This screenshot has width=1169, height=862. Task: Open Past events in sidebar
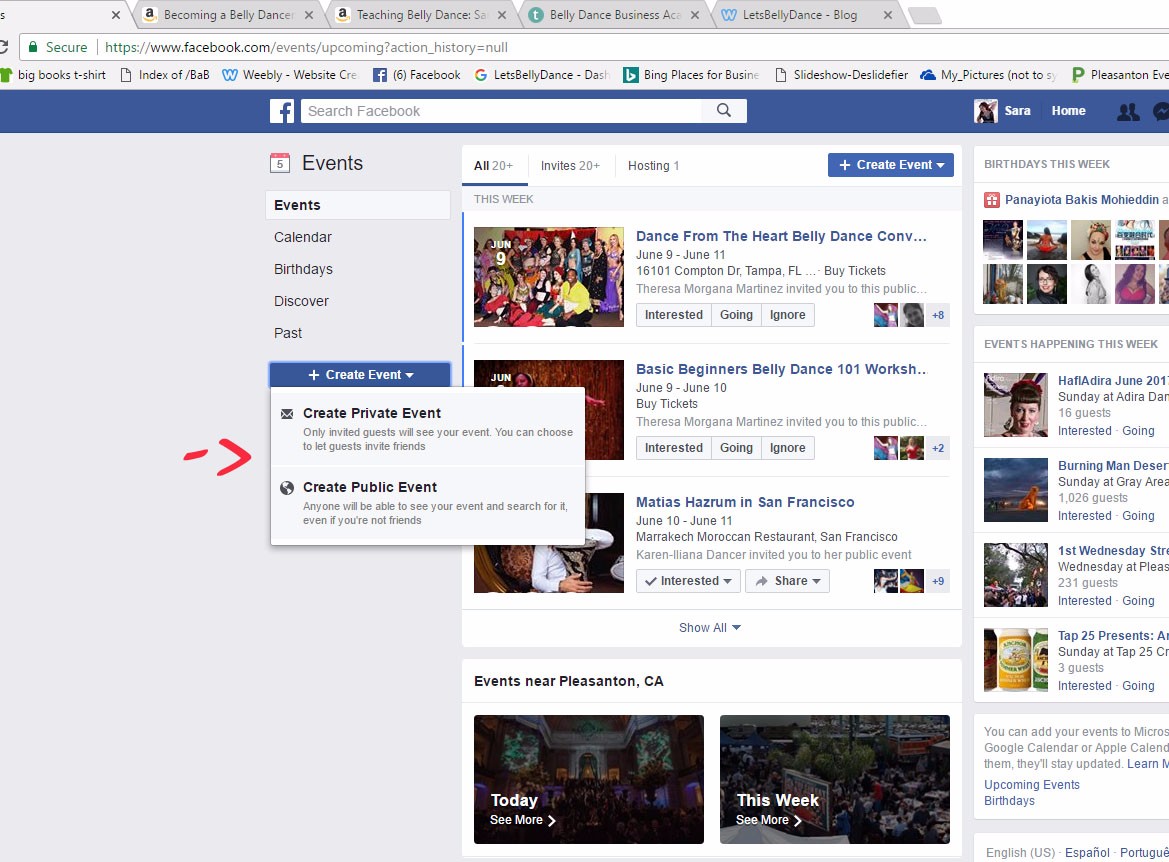click(288, 333)
